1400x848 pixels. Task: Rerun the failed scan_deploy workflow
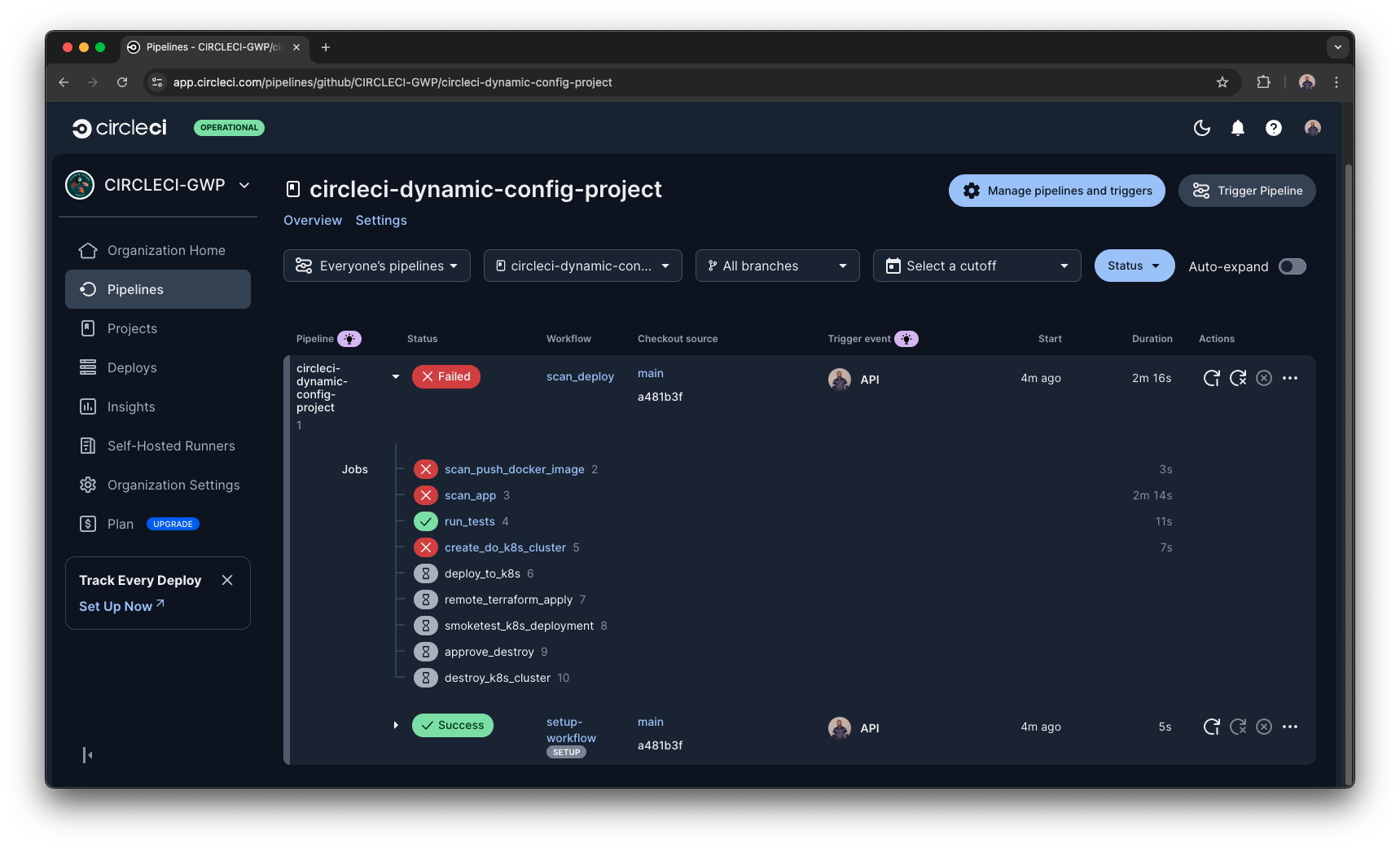[x=1211, y=377]
